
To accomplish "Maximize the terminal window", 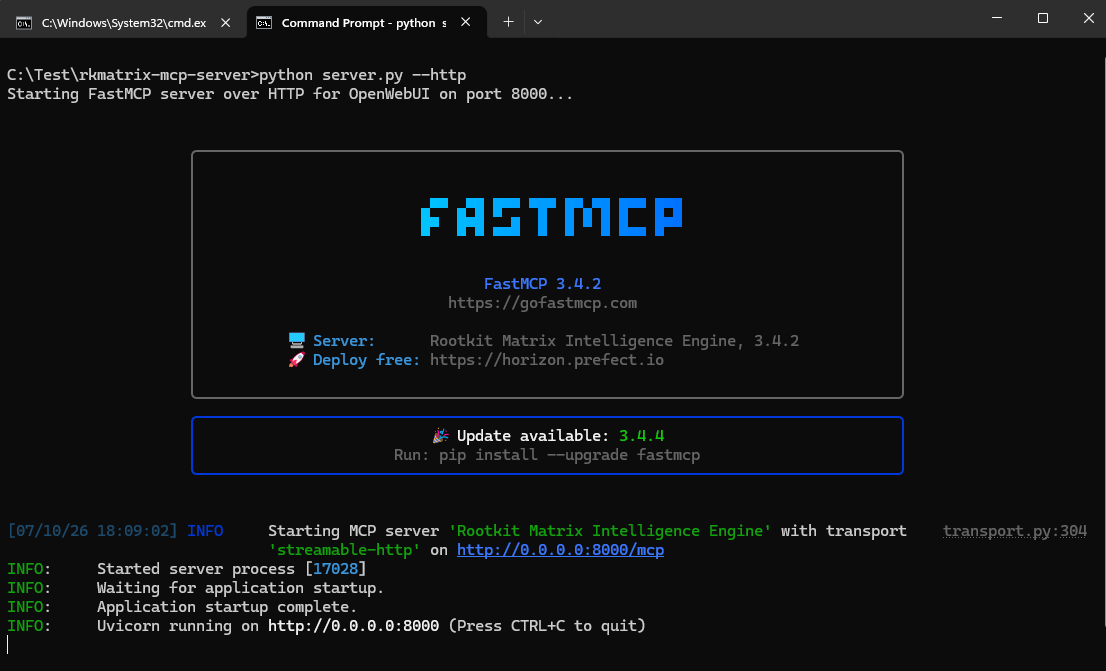I will point(1043,18).
